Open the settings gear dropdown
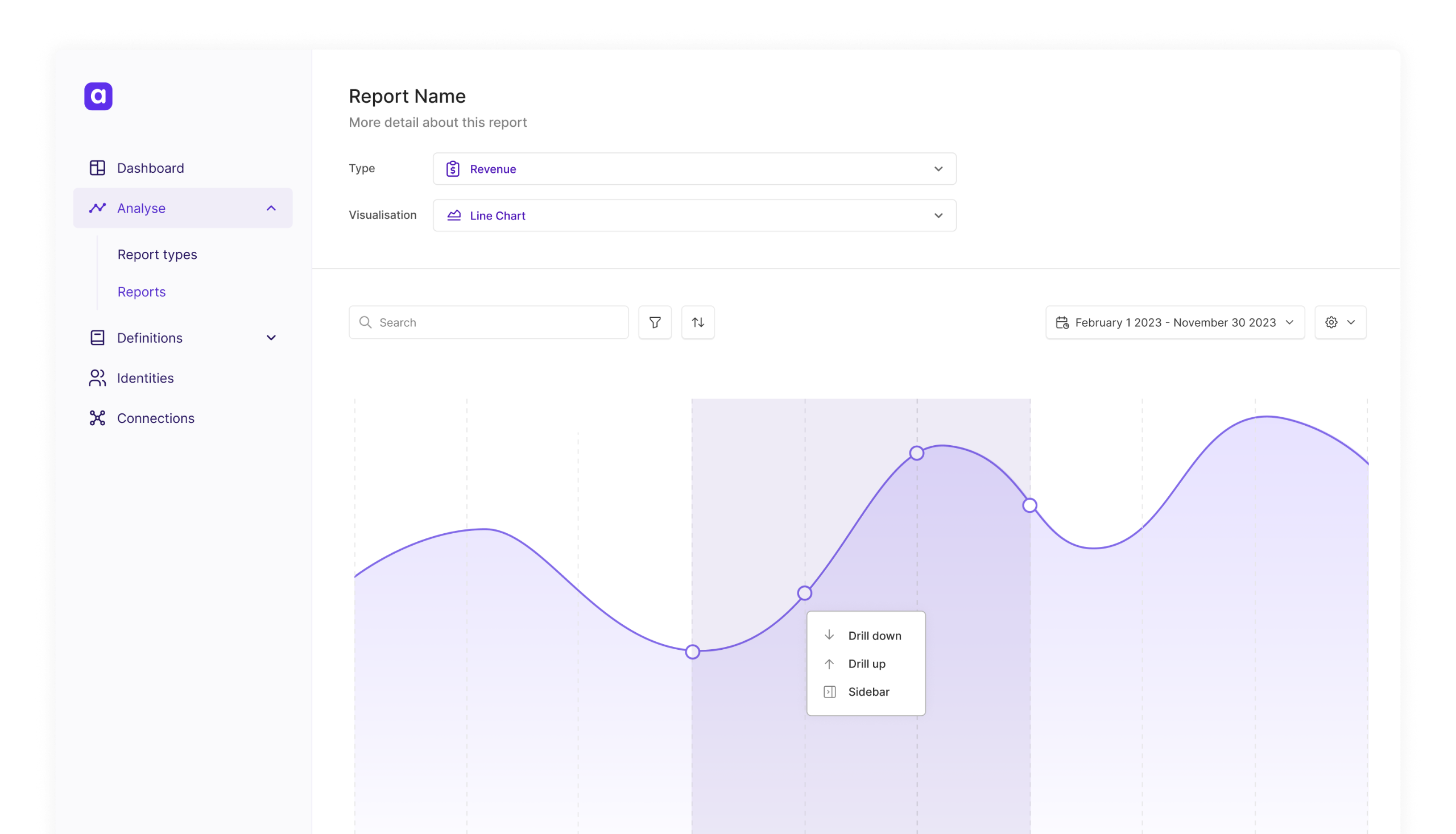This screenshot has height=834, width=1456. point(1340,322)
